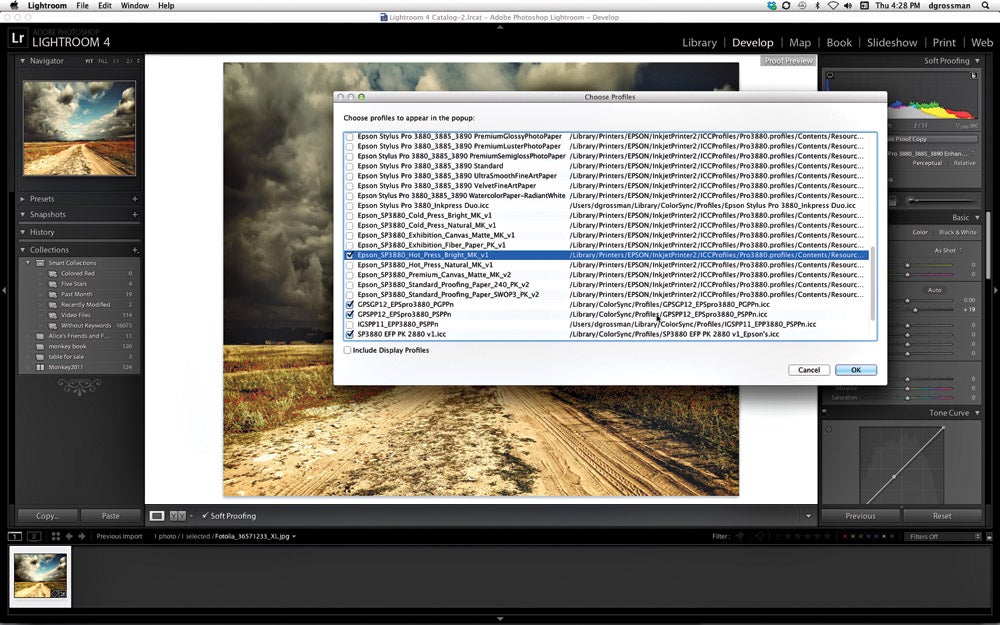Click the red color label filter

pyautogui.click(x=844, y=536)
